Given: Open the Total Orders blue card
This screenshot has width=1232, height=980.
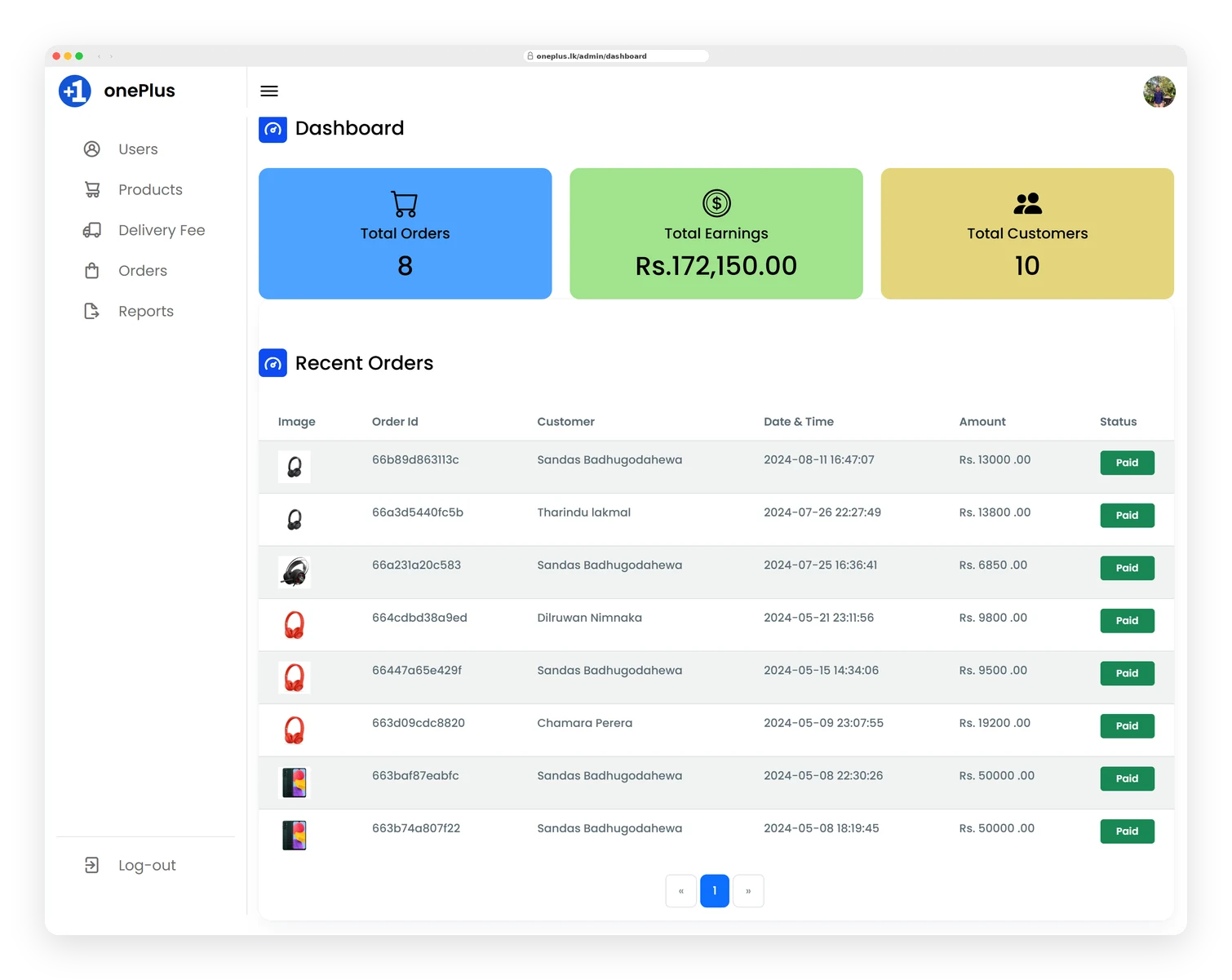Looking at the screenshot, I should [405, 233].
